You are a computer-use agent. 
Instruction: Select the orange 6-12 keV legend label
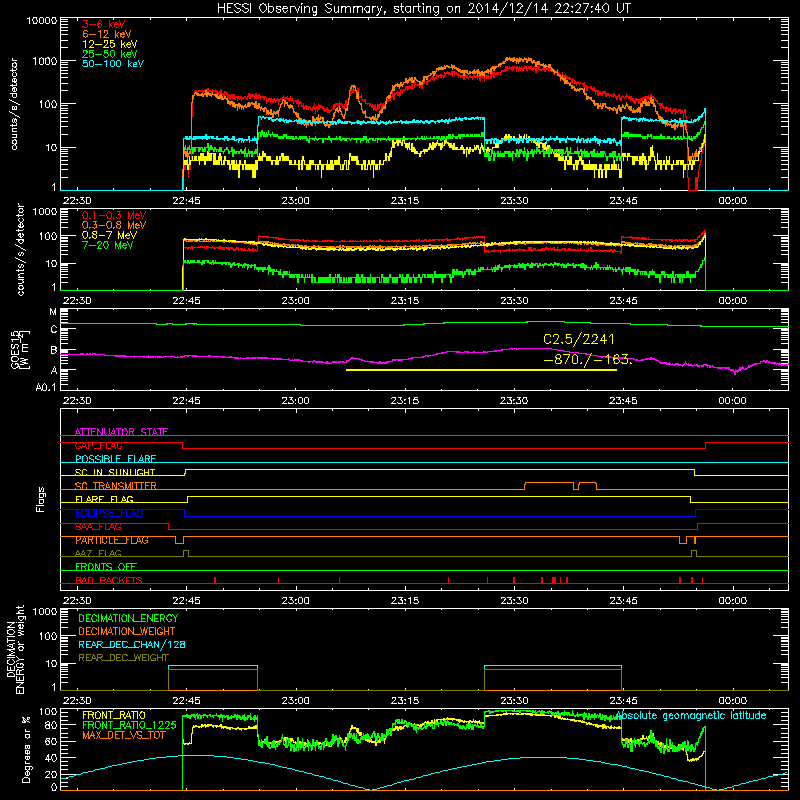pyautogui.click(x=107, y=34)
